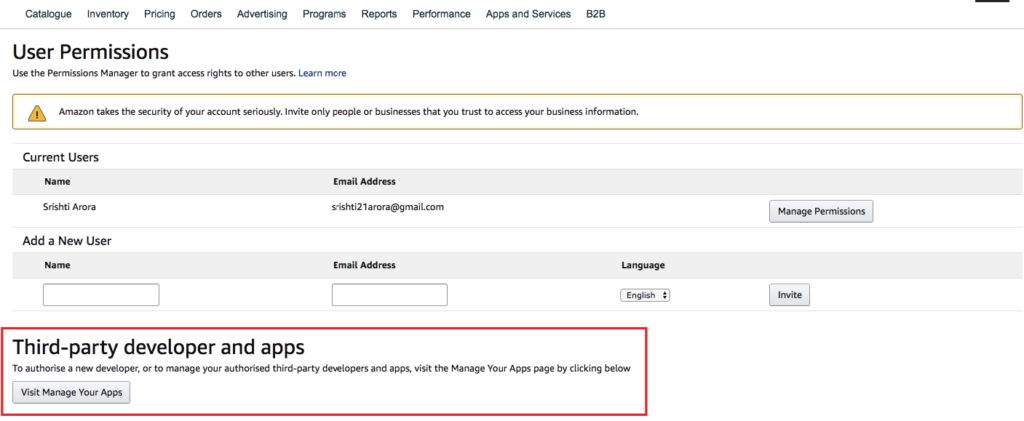This screenshot has width=1024, height=421.
Task: Open the Inventory menu
Action: click(x=108, y=14)
